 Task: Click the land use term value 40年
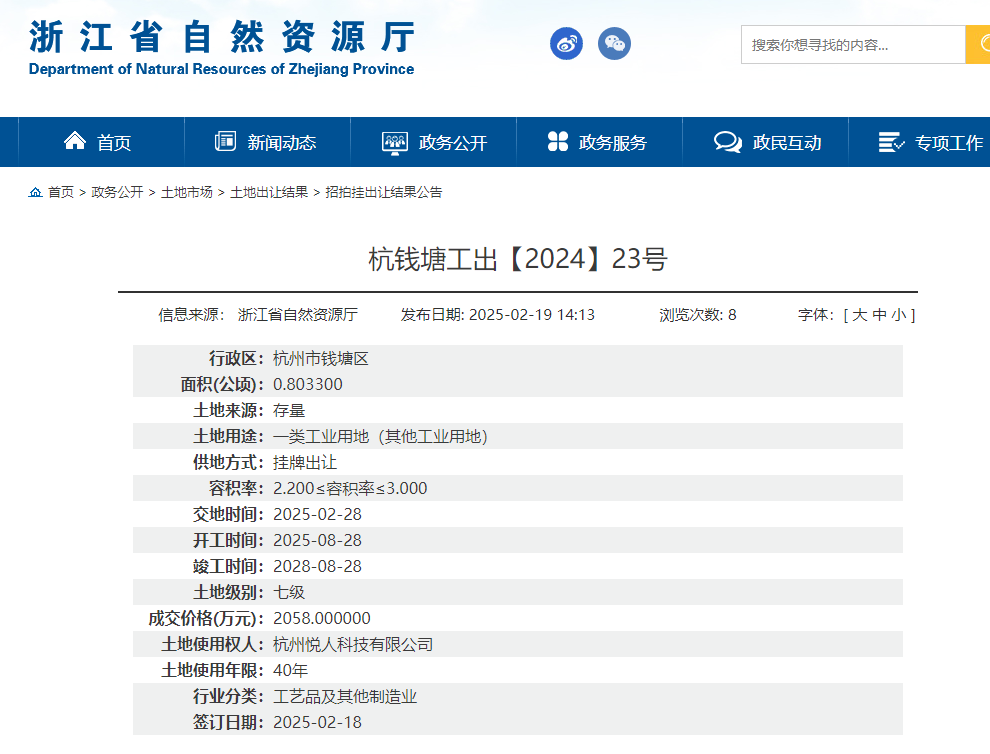[290, 670]
